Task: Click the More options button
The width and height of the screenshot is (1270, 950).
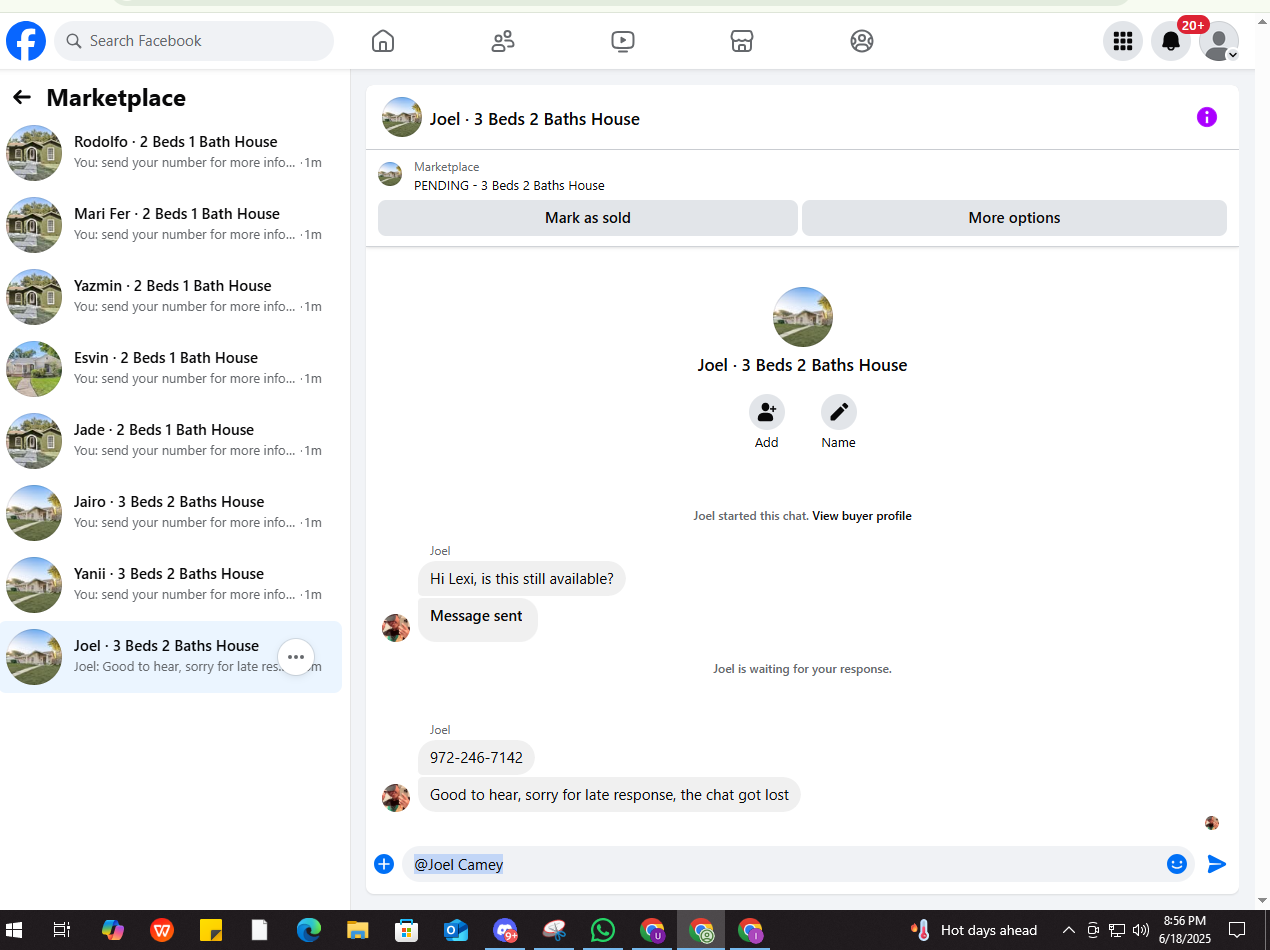Action: click(1014, 218)
